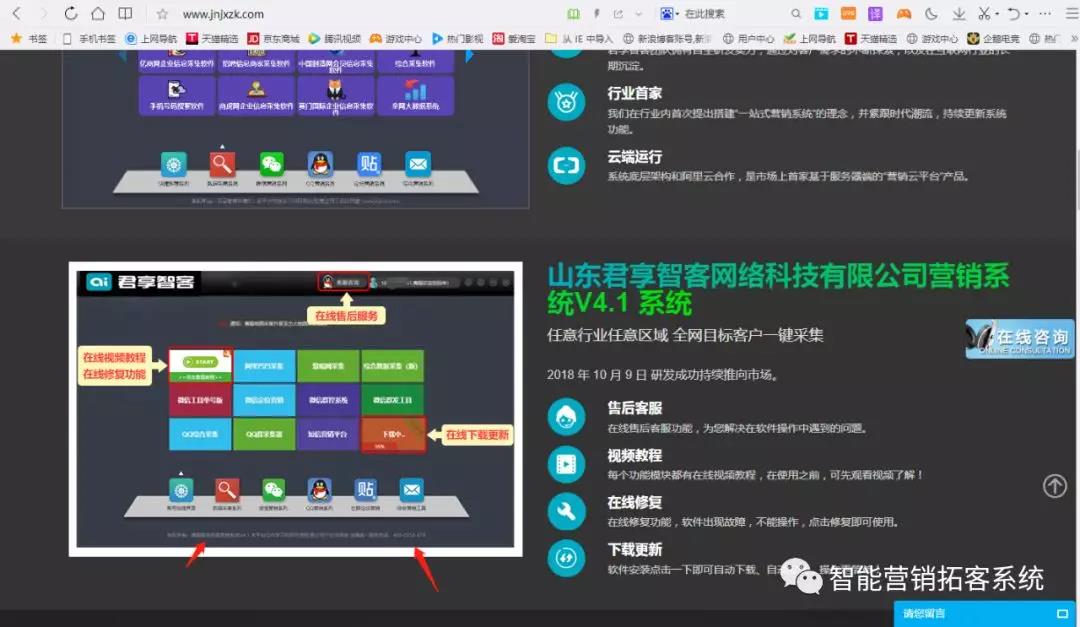
Task: Open the hamburger main menu
Action: [x=1071, y=14]
